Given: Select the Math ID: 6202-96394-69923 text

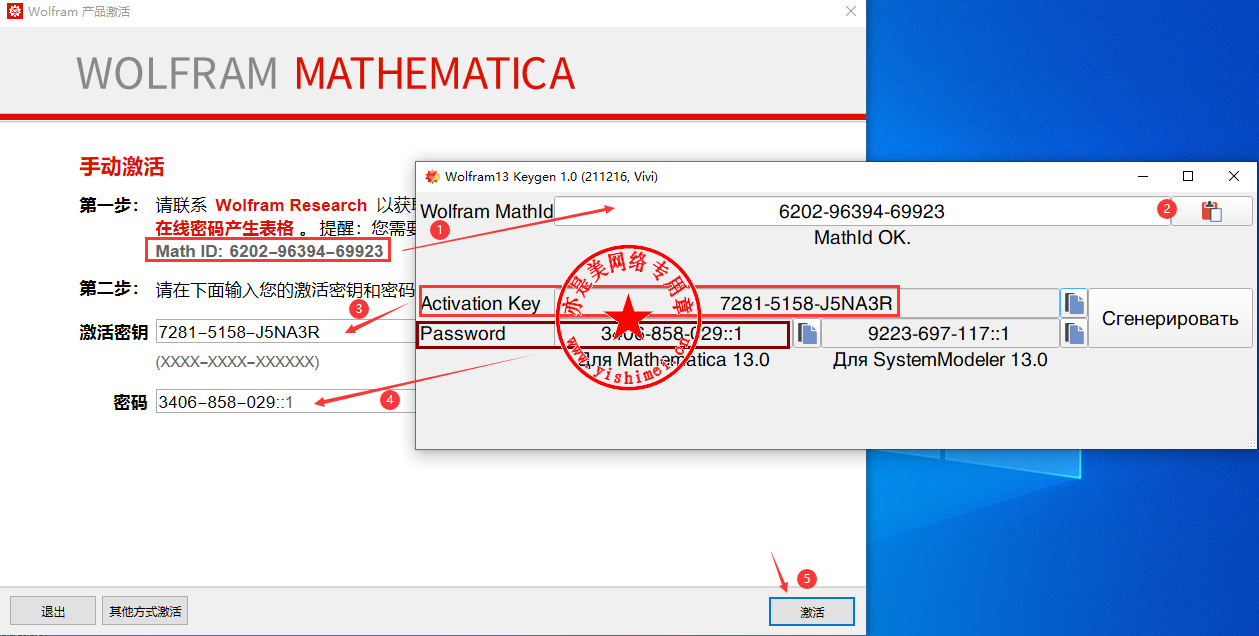Looking at the screenshot, I should tap(269, 251).
